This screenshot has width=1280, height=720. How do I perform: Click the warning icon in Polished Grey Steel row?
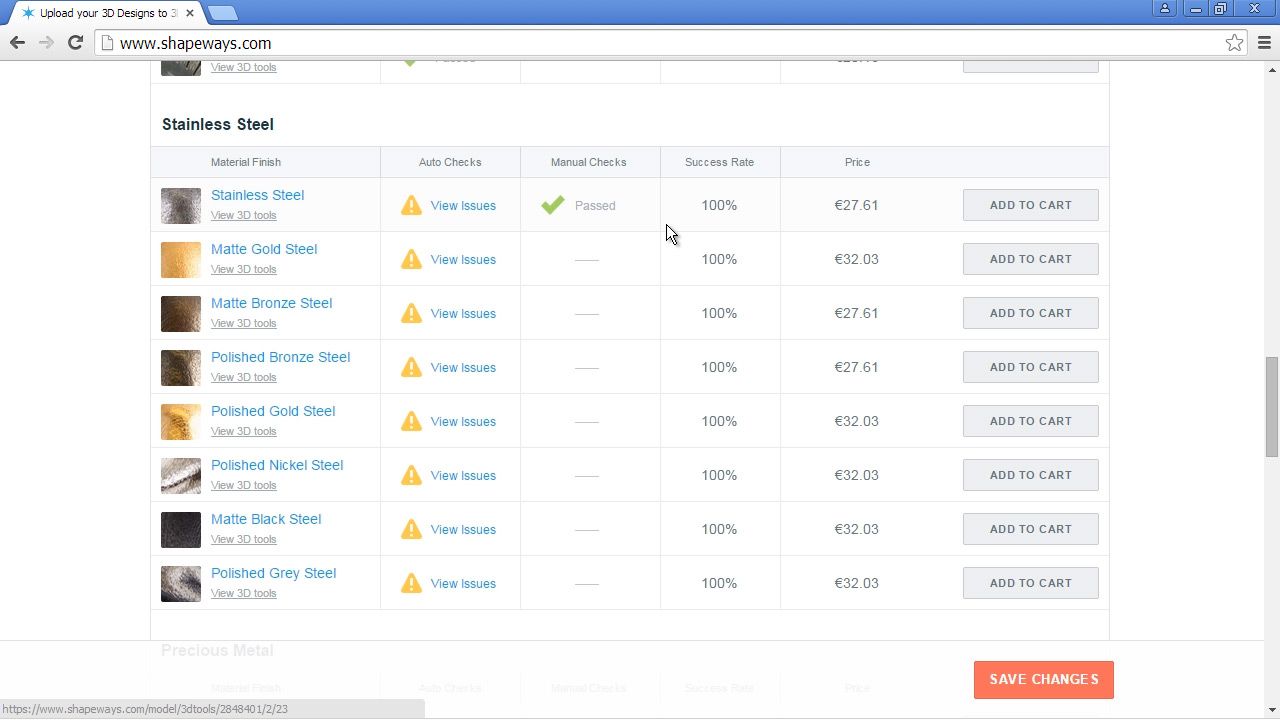pos(411,583)
